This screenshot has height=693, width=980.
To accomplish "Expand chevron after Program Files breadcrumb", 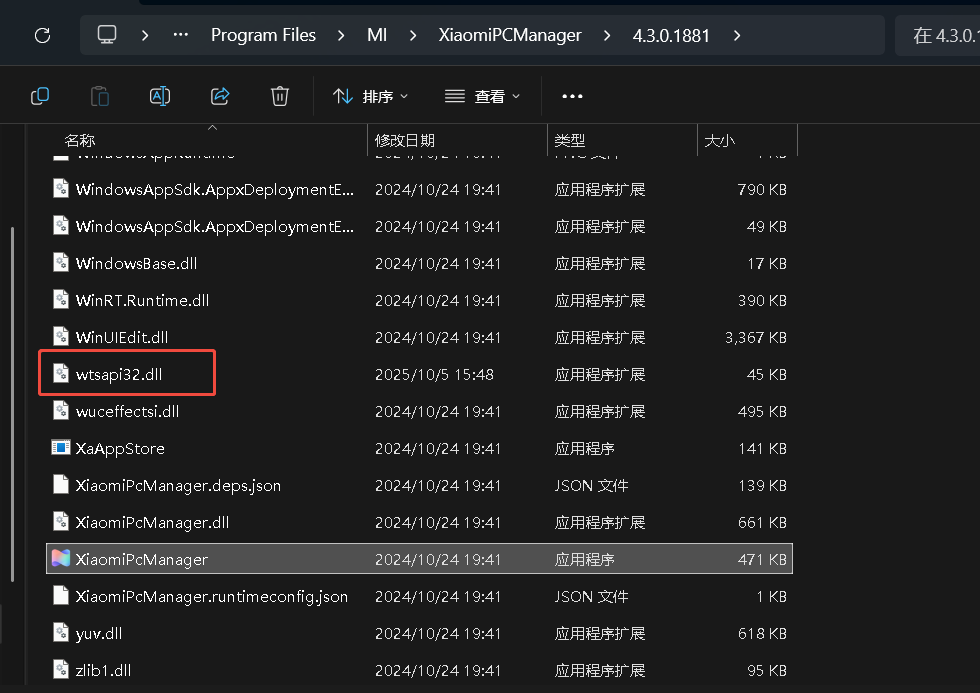I will point(341,36).
